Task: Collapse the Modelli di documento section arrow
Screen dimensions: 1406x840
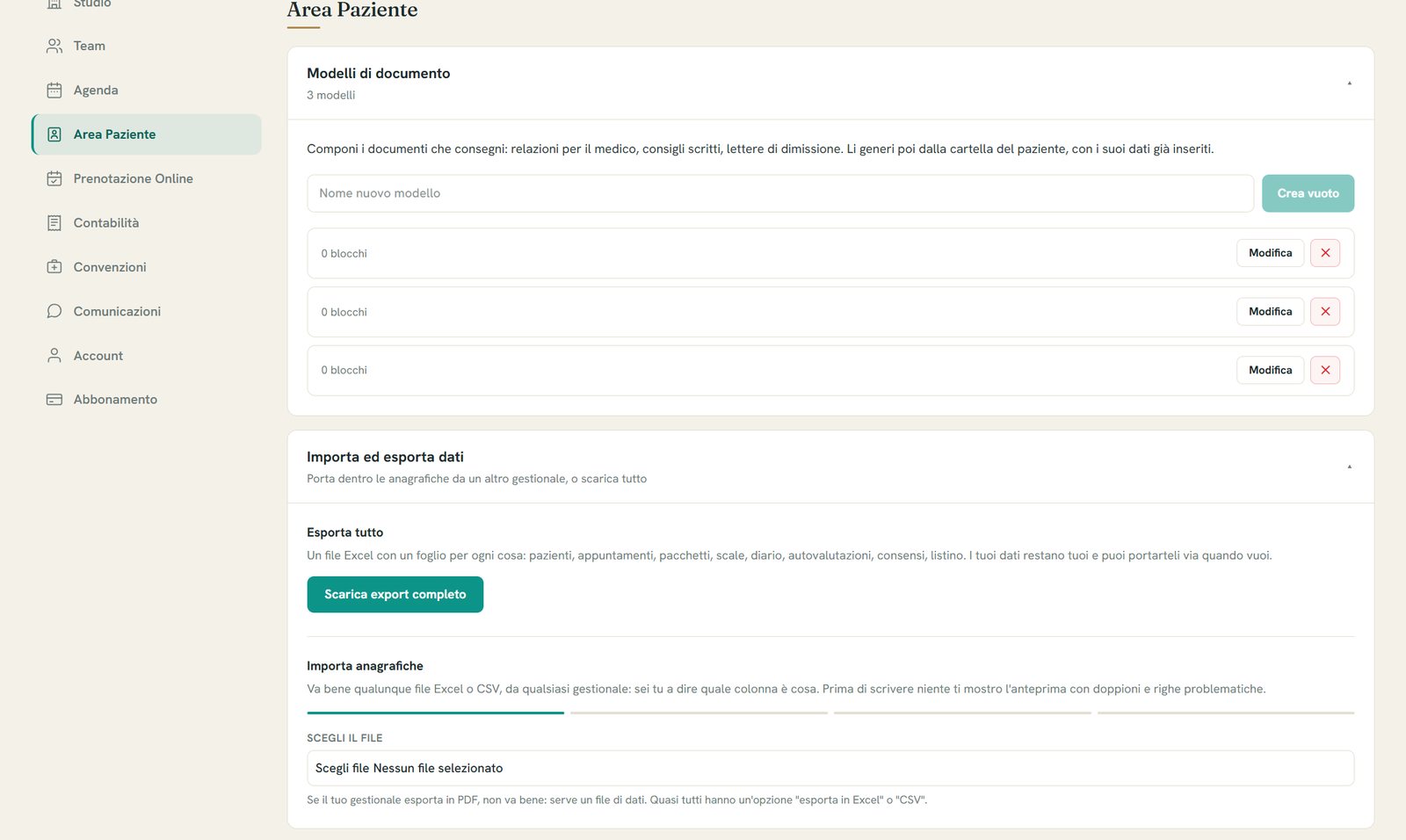Action: point(1349,83)
